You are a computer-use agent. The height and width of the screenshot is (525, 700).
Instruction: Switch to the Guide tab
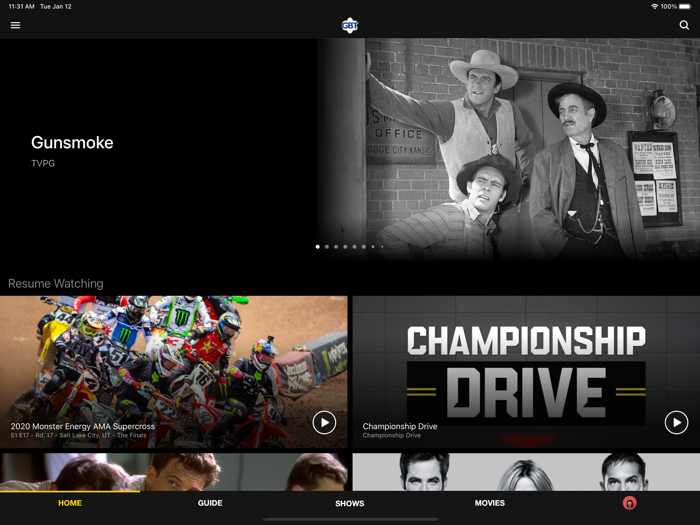210,503
